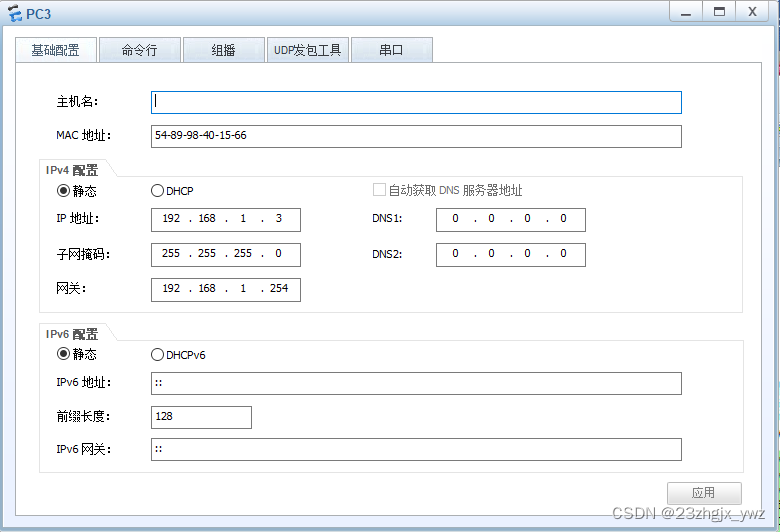Open the 串口 tab
Screen dimensions: 780x532
click(391, 50)
